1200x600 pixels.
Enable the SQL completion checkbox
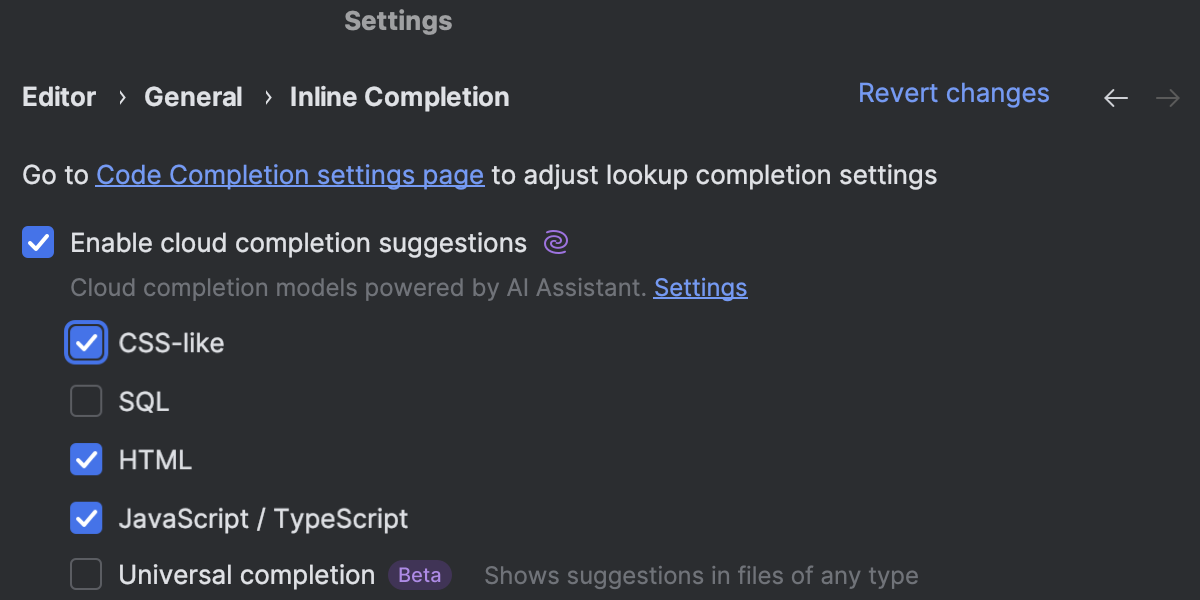tap(86, 400)
